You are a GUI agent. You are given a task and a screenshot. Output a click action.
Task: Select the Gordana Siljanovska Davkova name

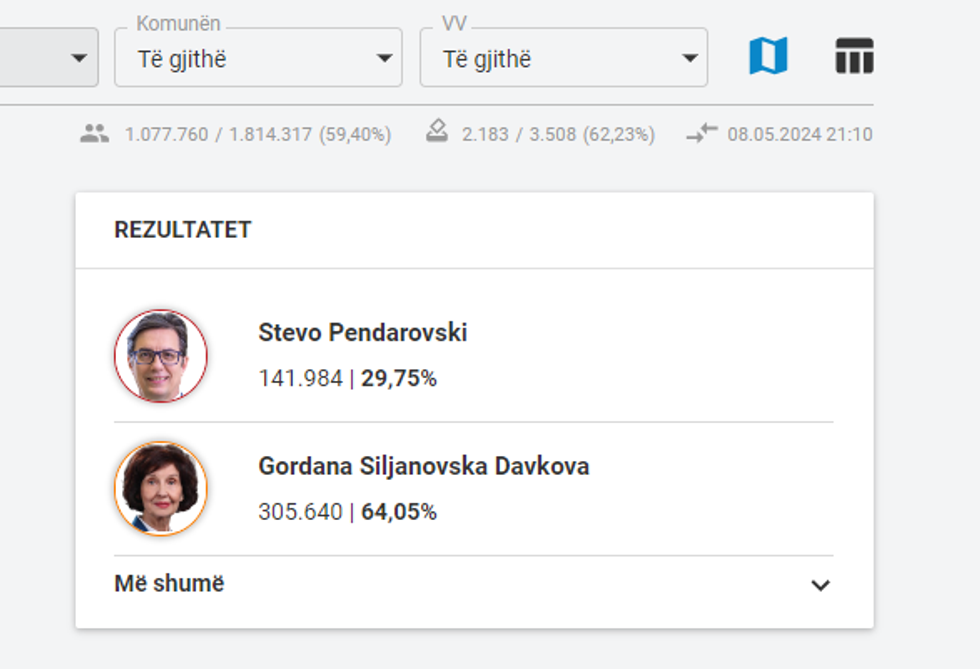pyautogui.click(x=423, y=466)
